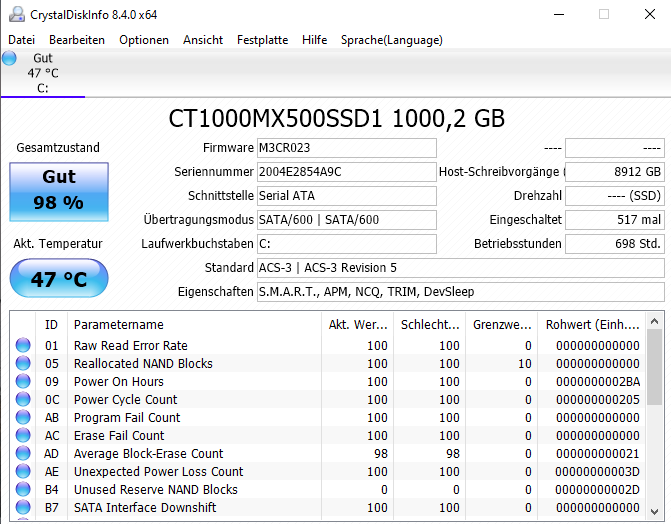The width and height of the screenshot is (671, 524).
Task: Open the Sprache(Language) menu
Action: [392, 40]
